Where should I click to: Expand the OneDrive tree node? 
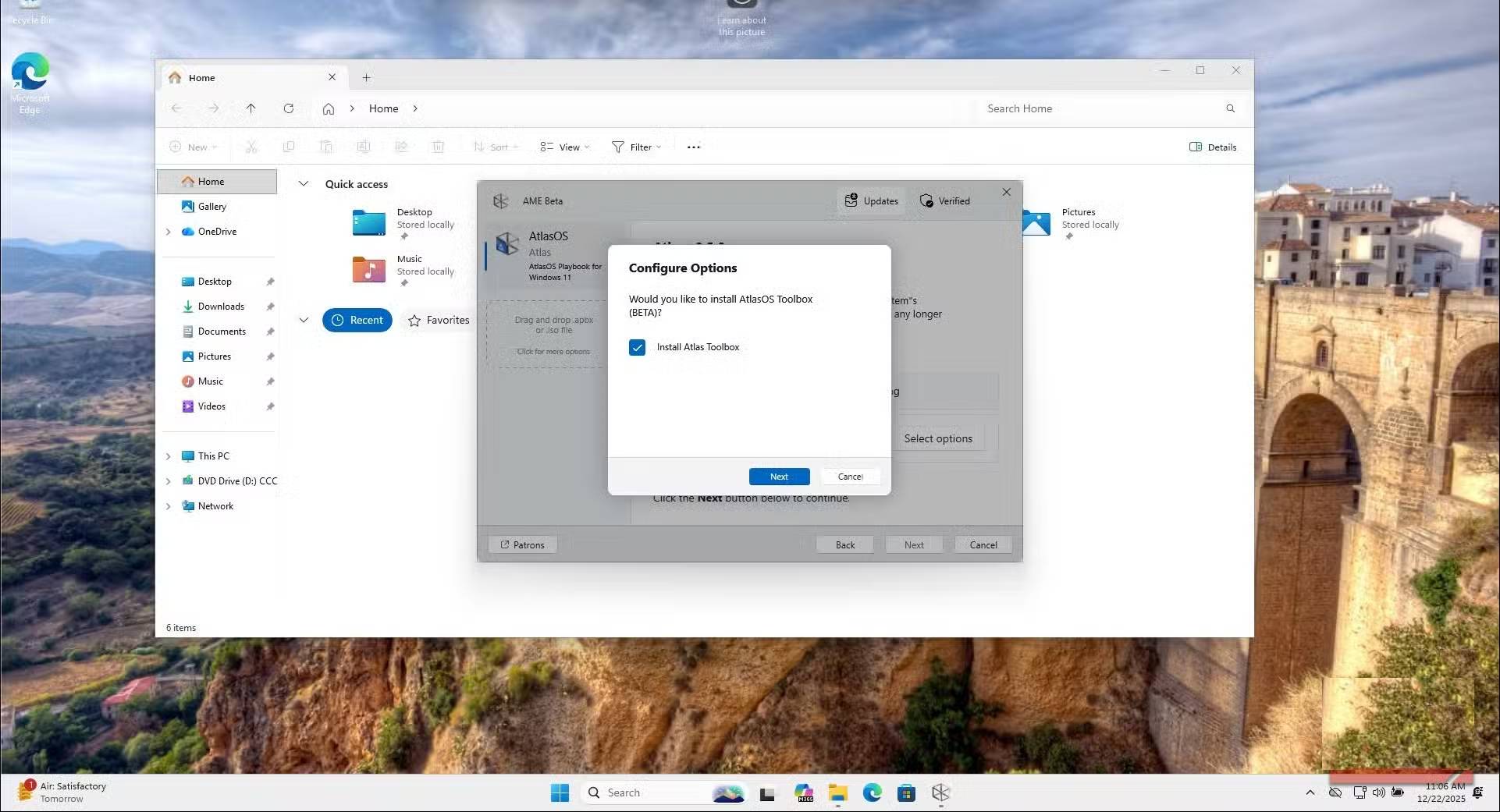(168, 232)
